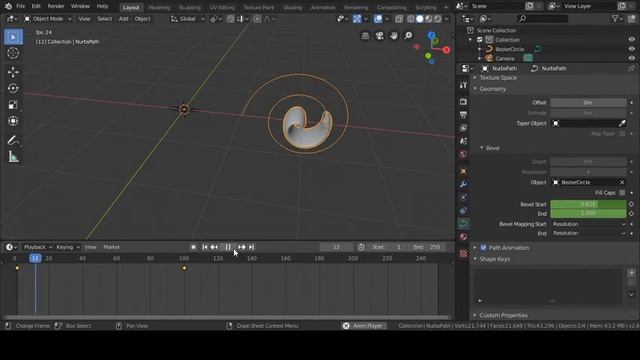Adjust the Bevel Start value slider
The image size is (640, 360).
pos(588,204)
